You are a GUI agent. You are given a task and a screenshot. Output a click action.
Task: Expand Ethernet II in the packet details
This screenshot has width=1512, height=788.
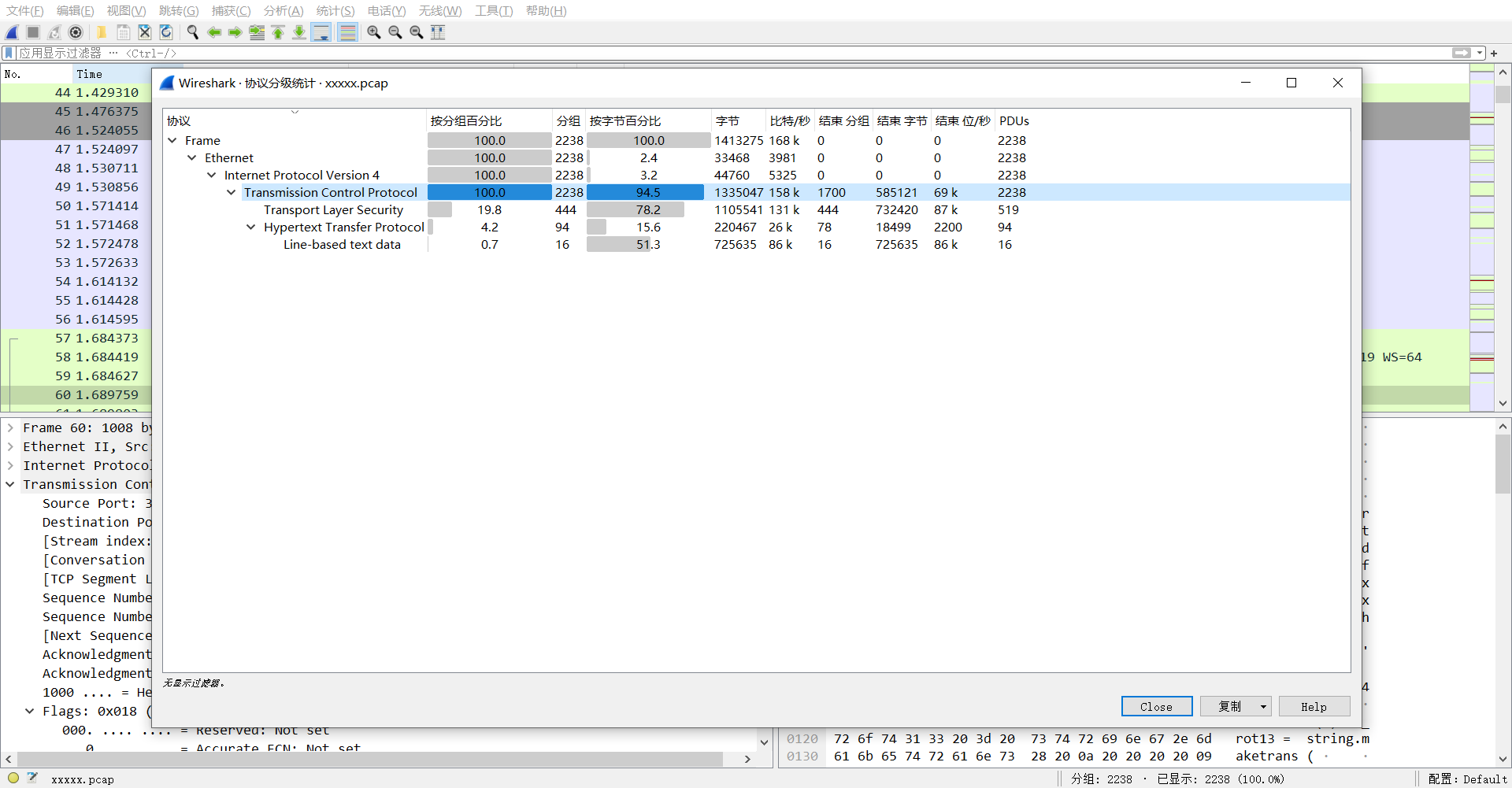[x=10, y=446]
